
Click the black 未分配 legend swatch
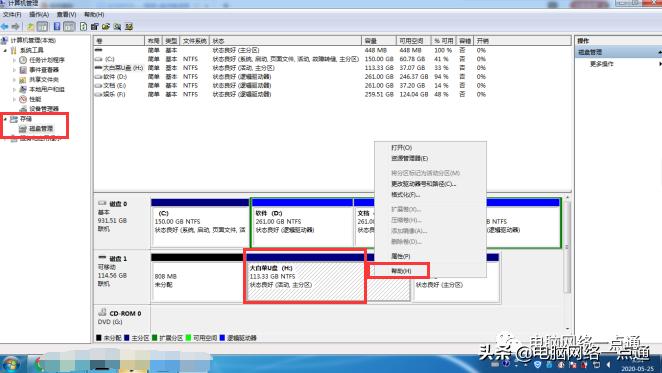coord(99,338)
